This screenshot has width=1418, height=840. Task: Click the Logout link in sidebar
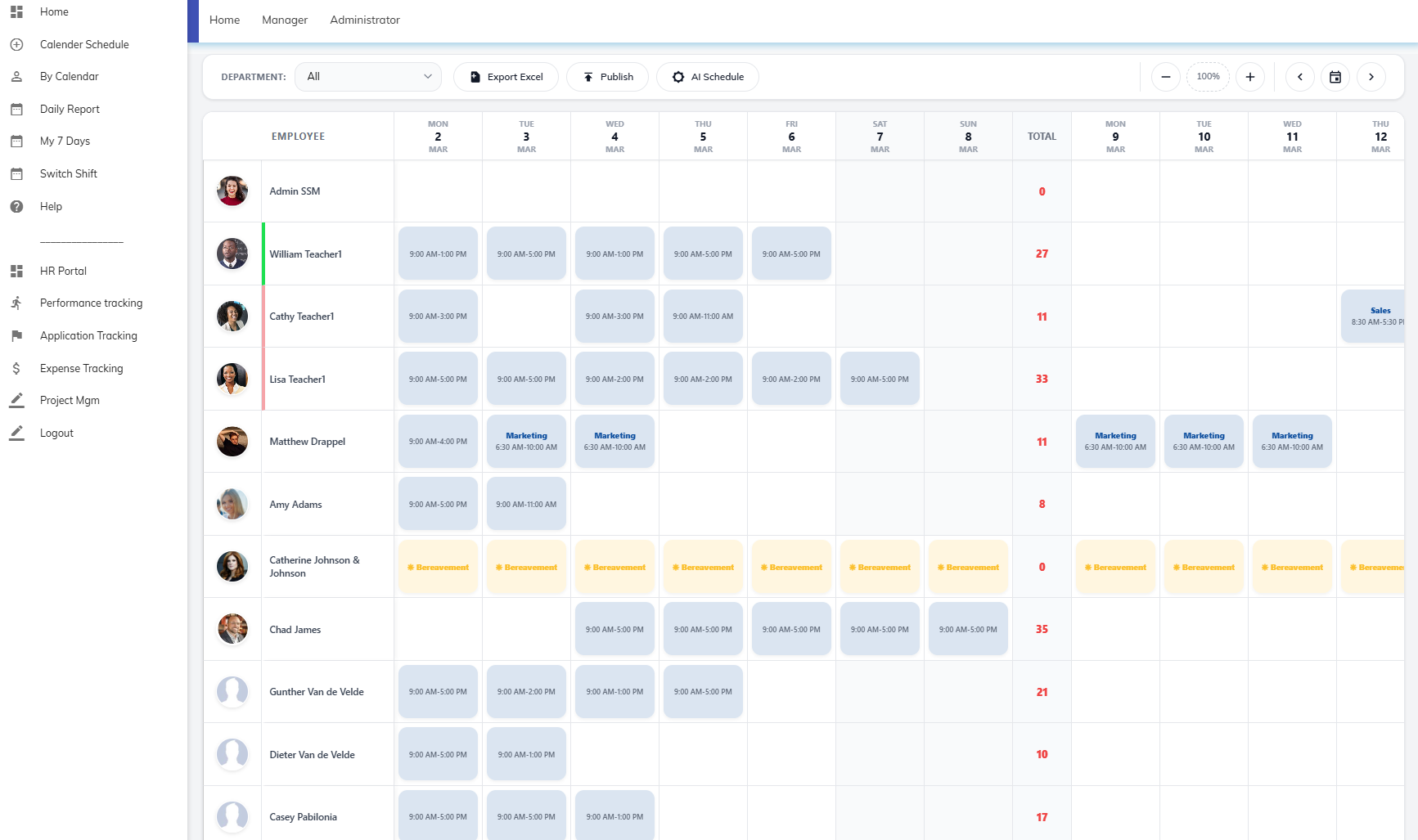click(56, 433)
